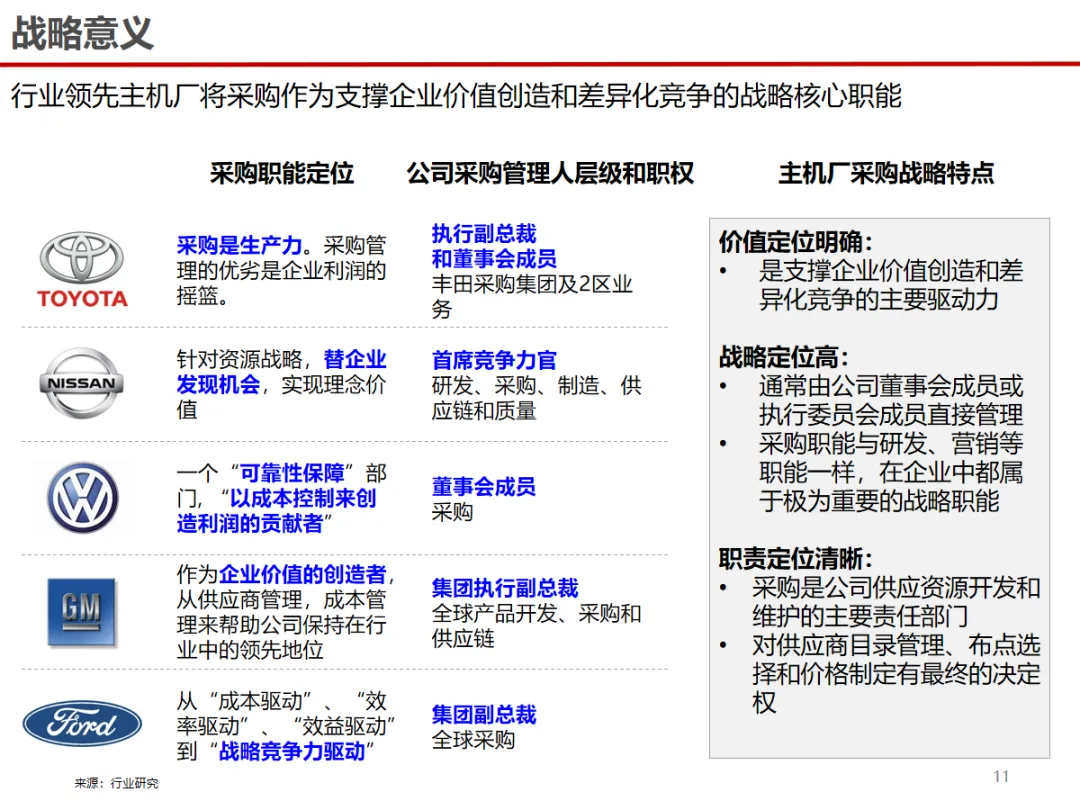
Task: Select the blue phrase 战略竞争力驱动
Action: pyautogui.click(x=292, y=751)
